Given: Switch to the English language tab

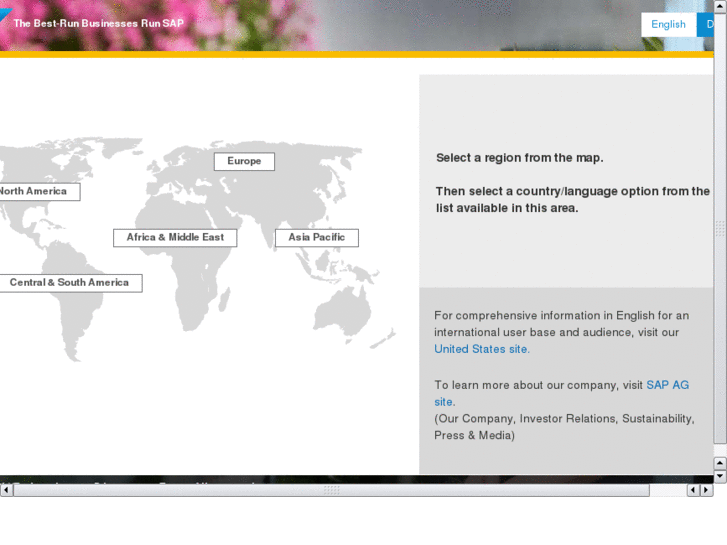Looking at the screenshot, I should 669,25.
